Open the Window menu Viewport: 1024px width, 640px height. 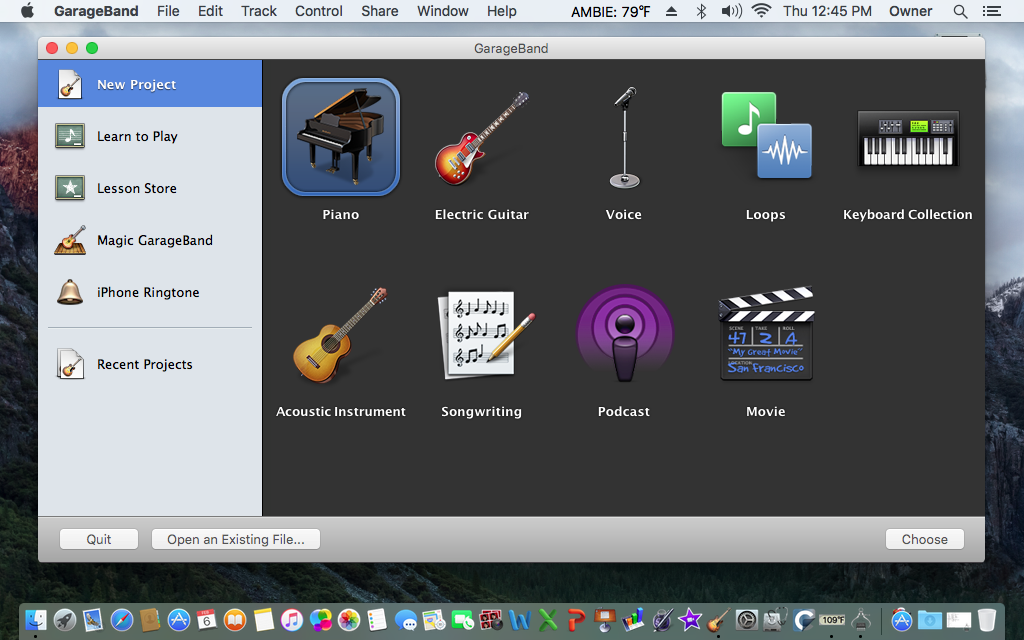pyautogui.click(x=443, y=11)
